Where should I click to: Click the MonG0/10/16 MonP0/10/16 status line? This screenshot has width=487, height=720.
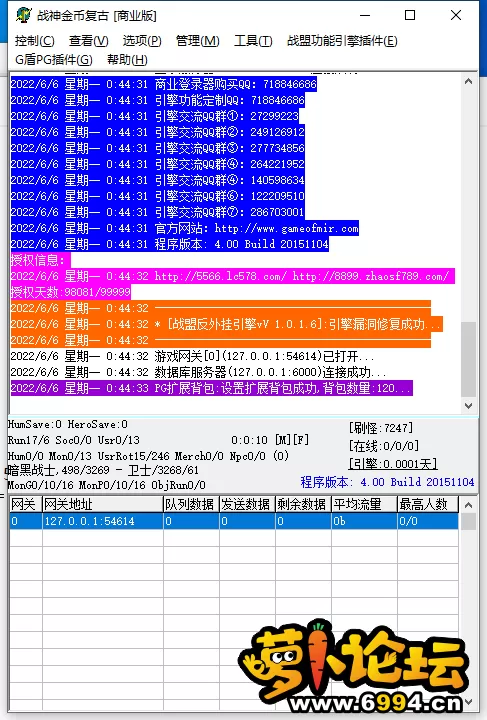pos(106,485)
